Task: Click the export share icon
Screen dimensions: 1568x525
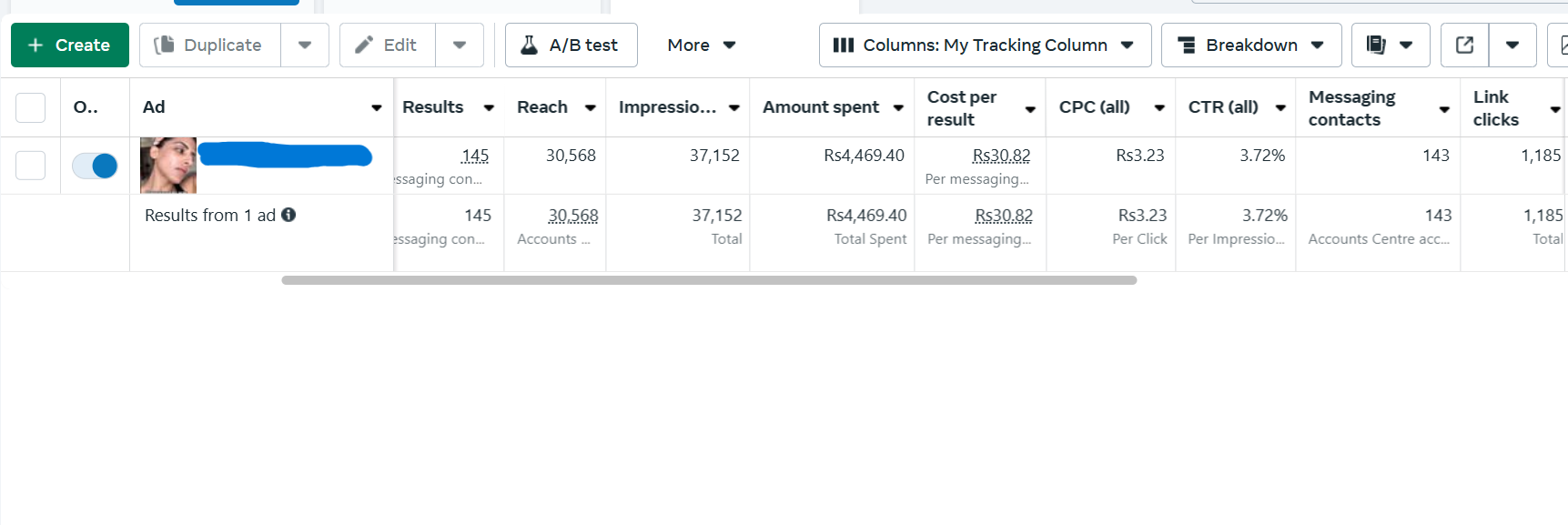Action: click(1464, 45)
